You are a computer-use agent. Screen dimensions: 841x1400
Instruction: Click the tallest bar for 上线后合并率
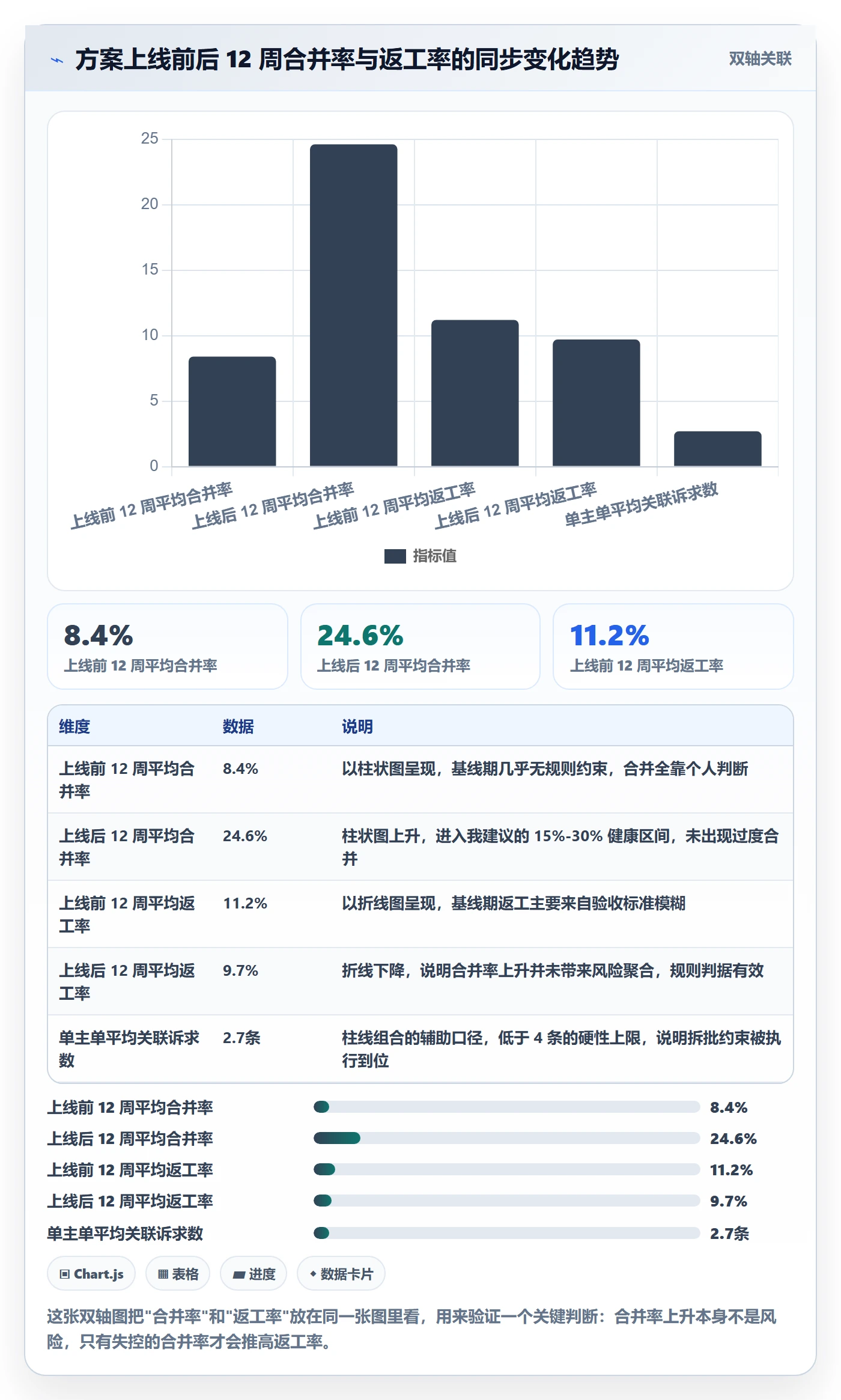point(353,305)
